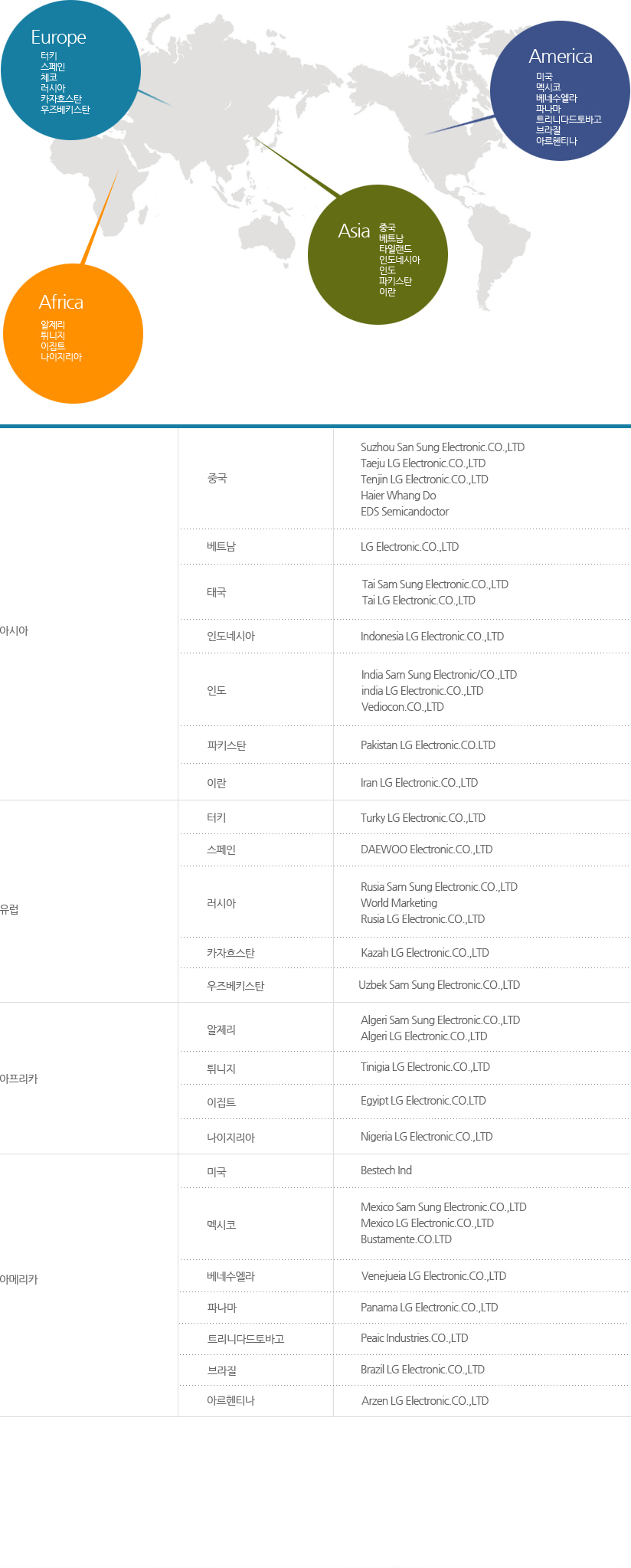This screenshot has height=1568, width=631.
Task: Click Bustamente.CO.LTD entry under 멕시코
Action: [406, 1239]
